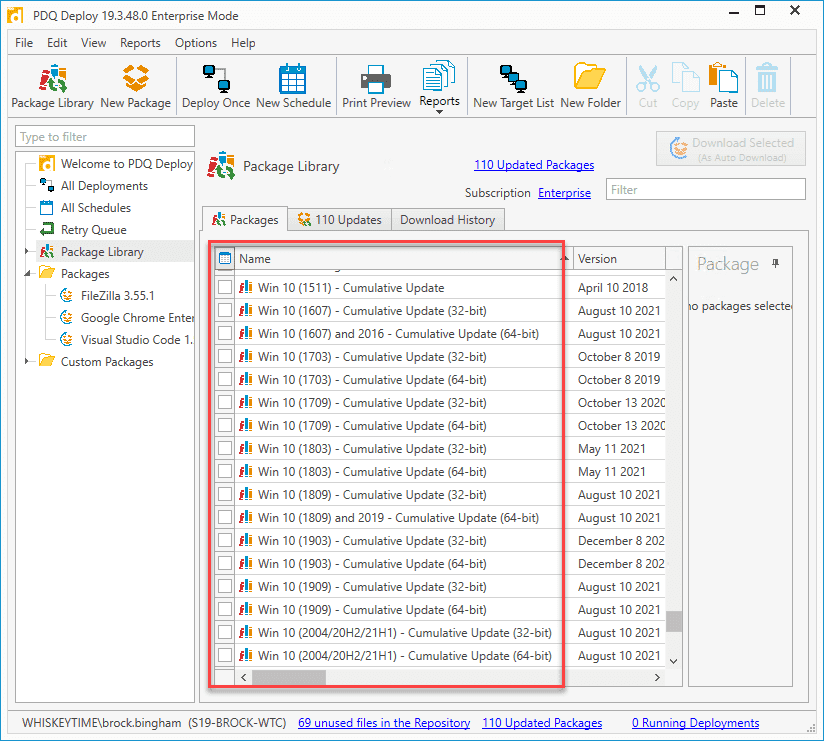The image size is (824, 741).
Task: Click the New Folder toolbar icon
Action: click(590, 86)
